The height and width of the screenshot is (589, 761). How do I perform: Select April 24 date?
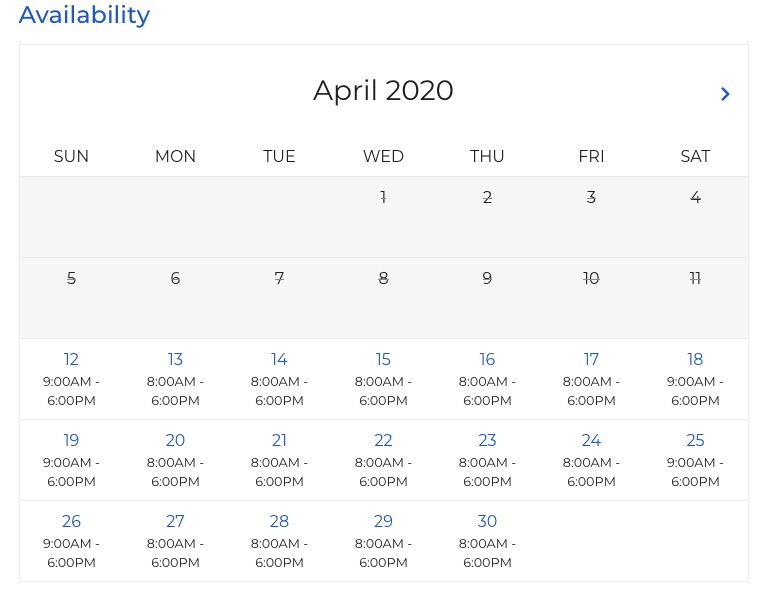pos(591,441)
